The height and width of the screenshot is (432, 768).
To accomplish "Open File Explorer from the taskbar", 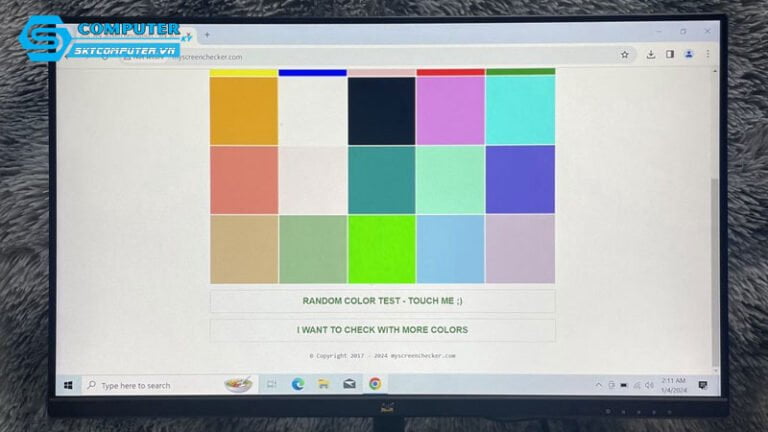I will 323,384.
